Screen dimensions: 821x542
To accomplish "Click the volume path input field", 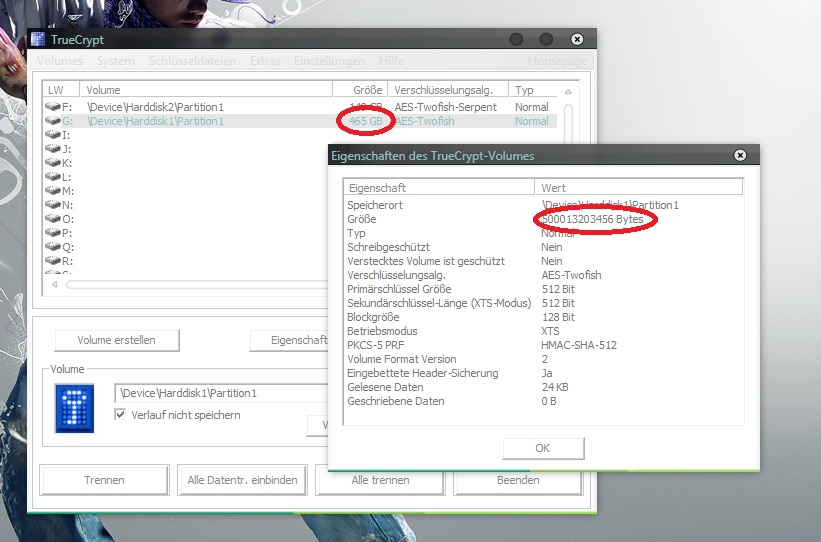I will tap(221, 393).
